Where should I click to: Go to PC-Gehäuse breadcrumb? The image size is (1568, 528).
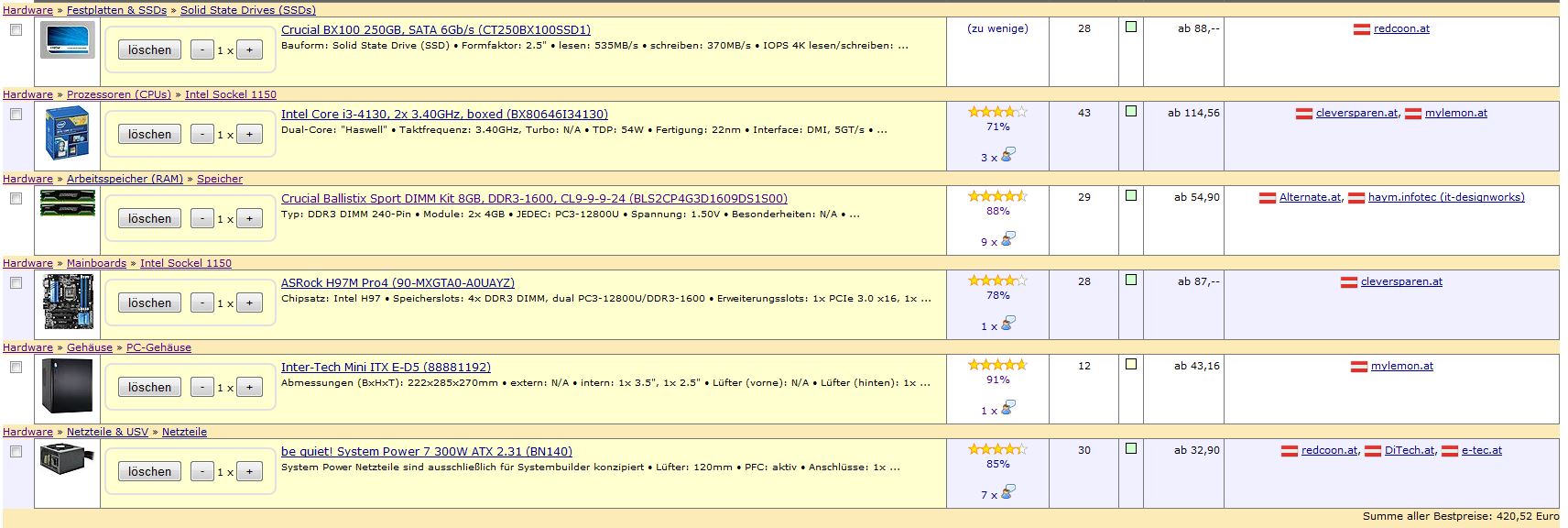[x=158, y=347]
